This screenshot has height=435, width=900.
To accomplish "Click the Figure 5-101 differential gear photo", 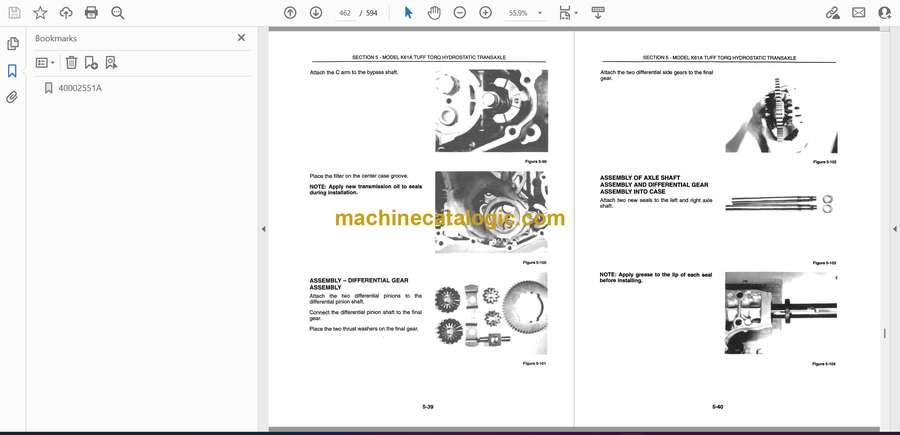I will [491, 313].
